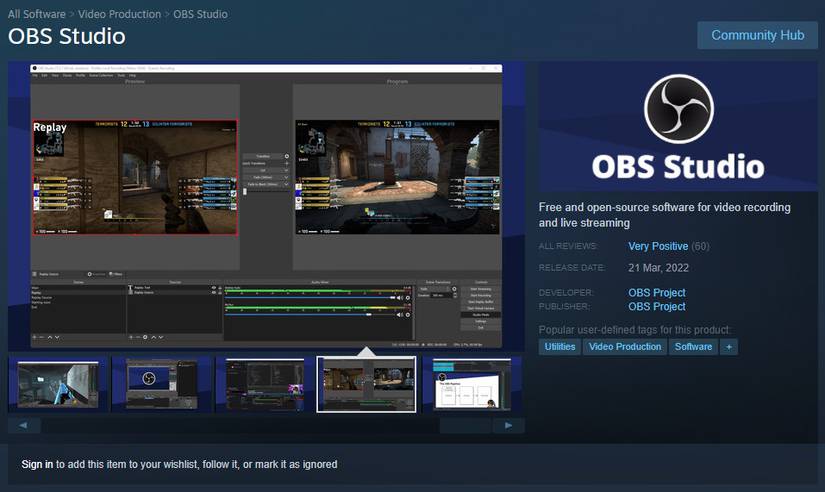Screen dimensions: 825x492
Task: View the Very Positive reviews summary
Action: (658, 246)
